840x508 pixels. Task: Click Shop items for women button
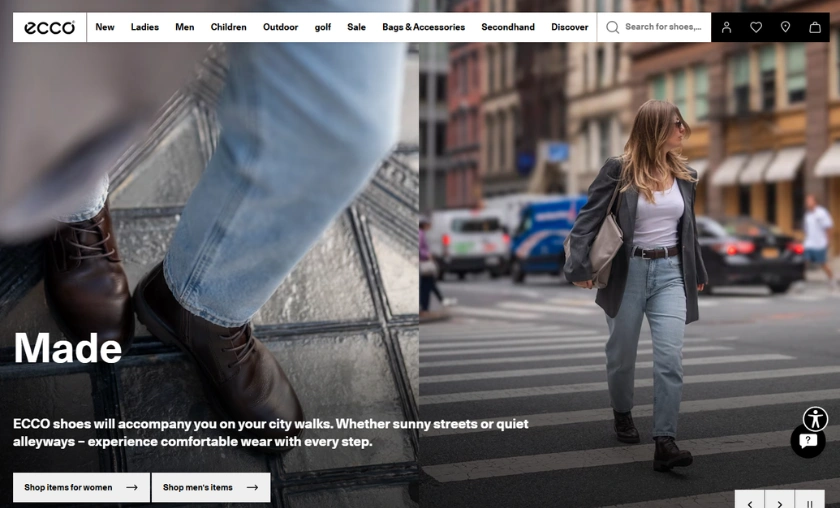coord(81,487)
